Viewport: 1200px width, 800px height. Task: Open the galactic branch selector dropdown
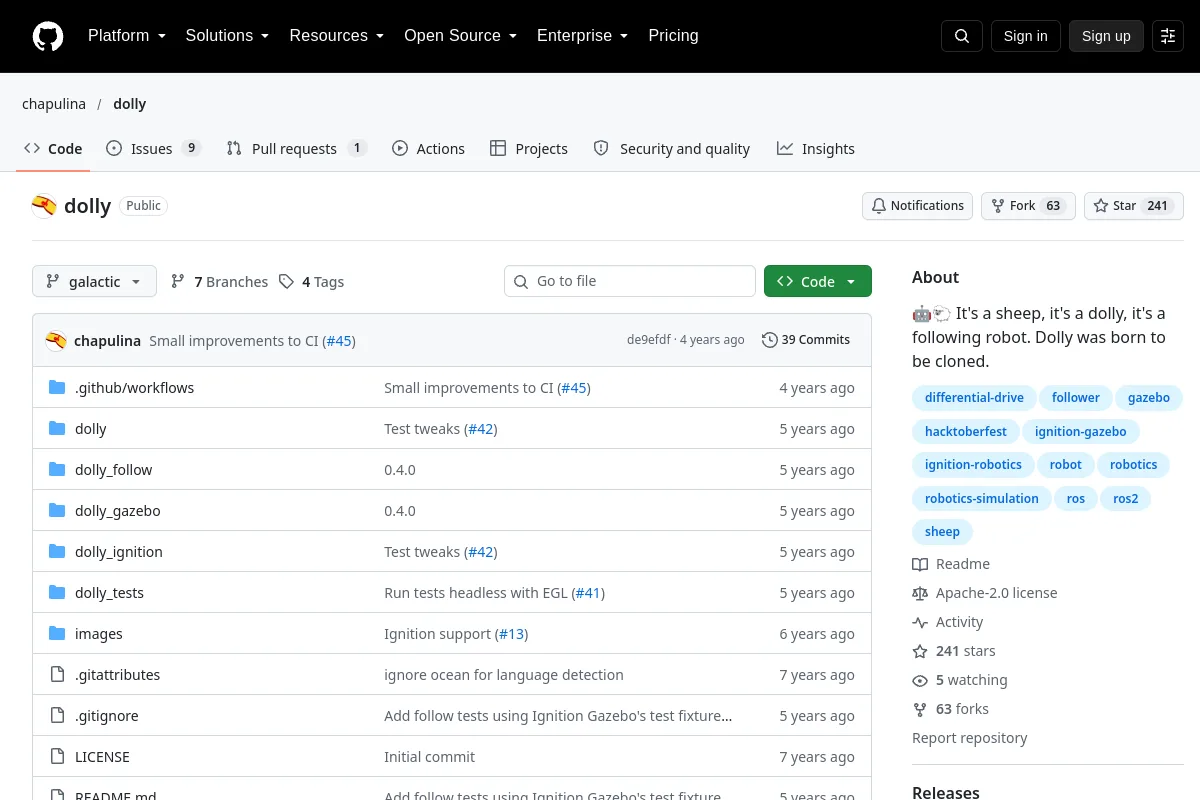pos(94,282)
